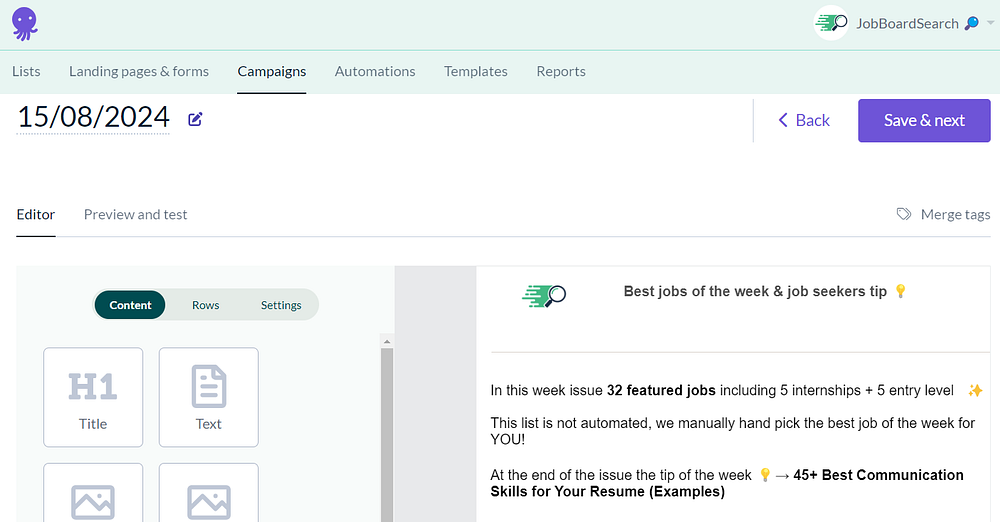Click the Merge tags tag icon
The image size is (1000, 522).
[904, 214]
